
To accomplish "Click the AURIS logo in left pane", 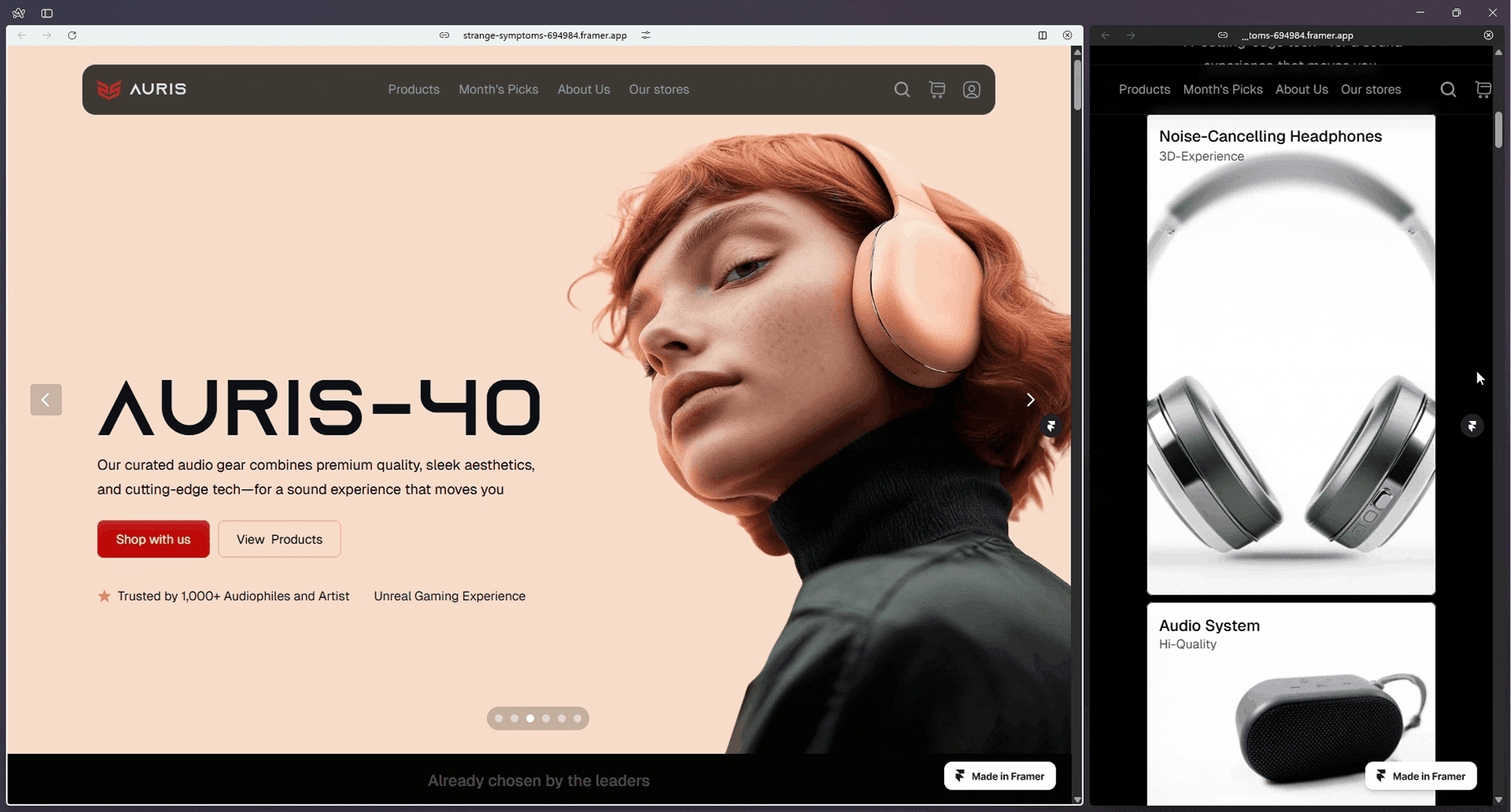I will coord(142,89).
